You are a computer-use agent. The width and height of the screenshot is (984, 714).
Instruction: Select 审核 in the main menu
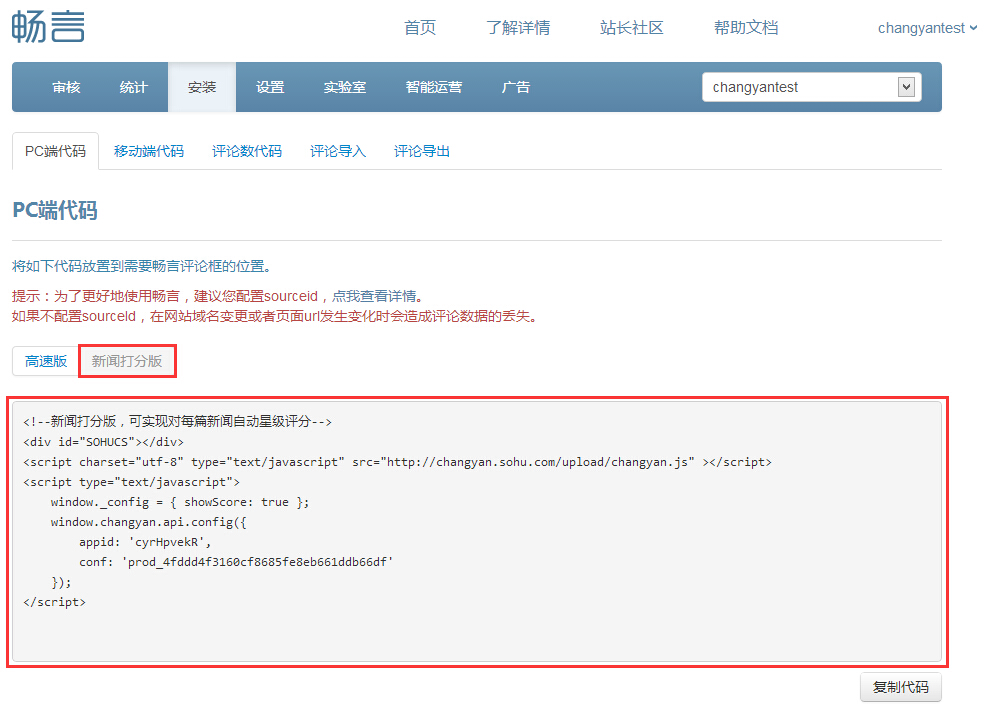click(x=67, y=88)
